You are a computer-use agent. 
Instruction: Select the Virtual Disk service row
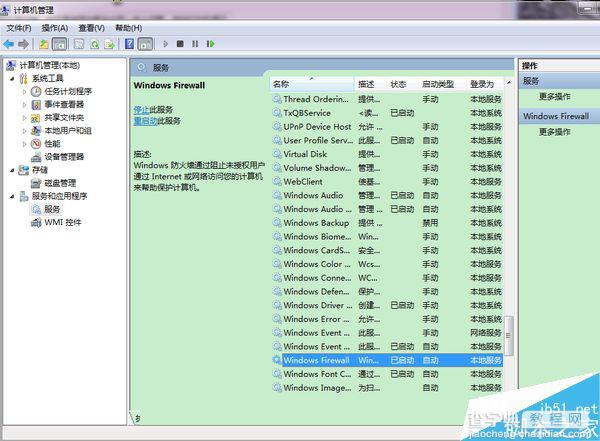(x=387, y=154)
